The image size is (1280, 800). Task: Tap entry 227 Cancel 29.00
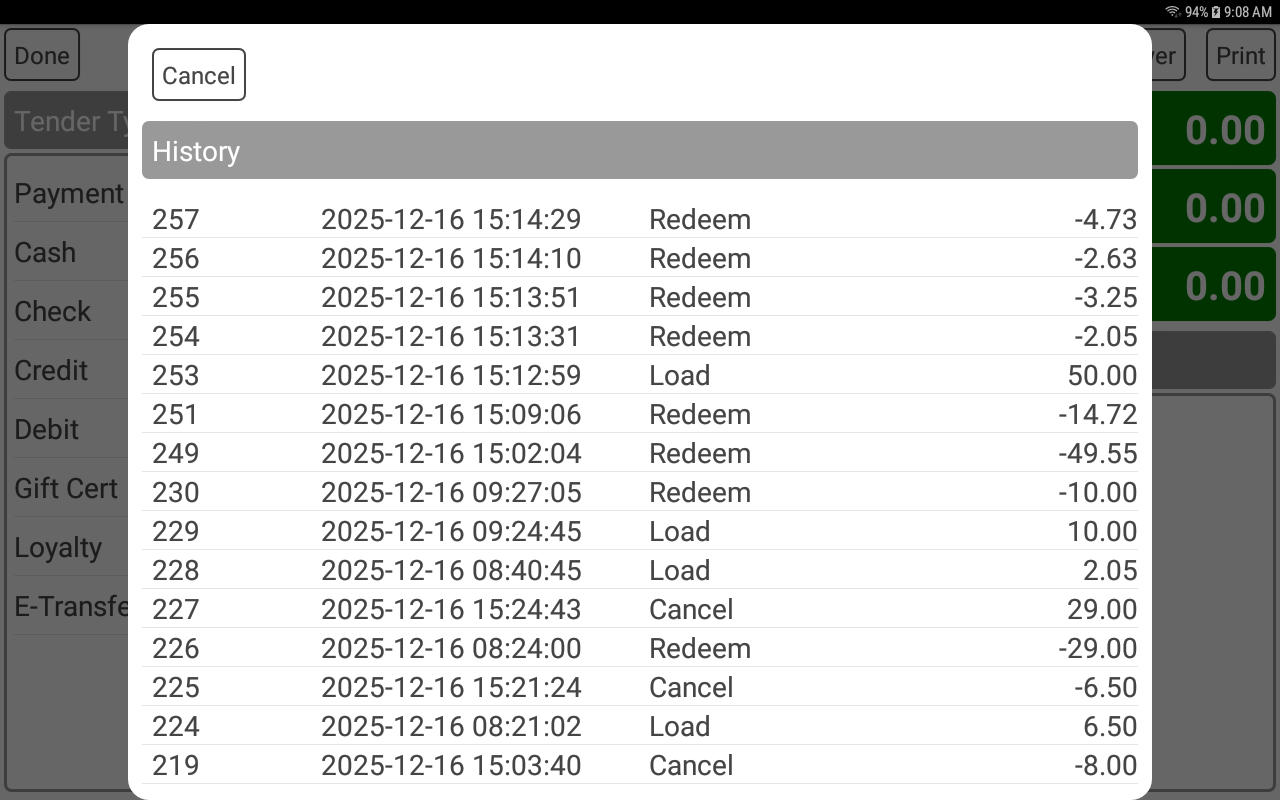[640, 609]
